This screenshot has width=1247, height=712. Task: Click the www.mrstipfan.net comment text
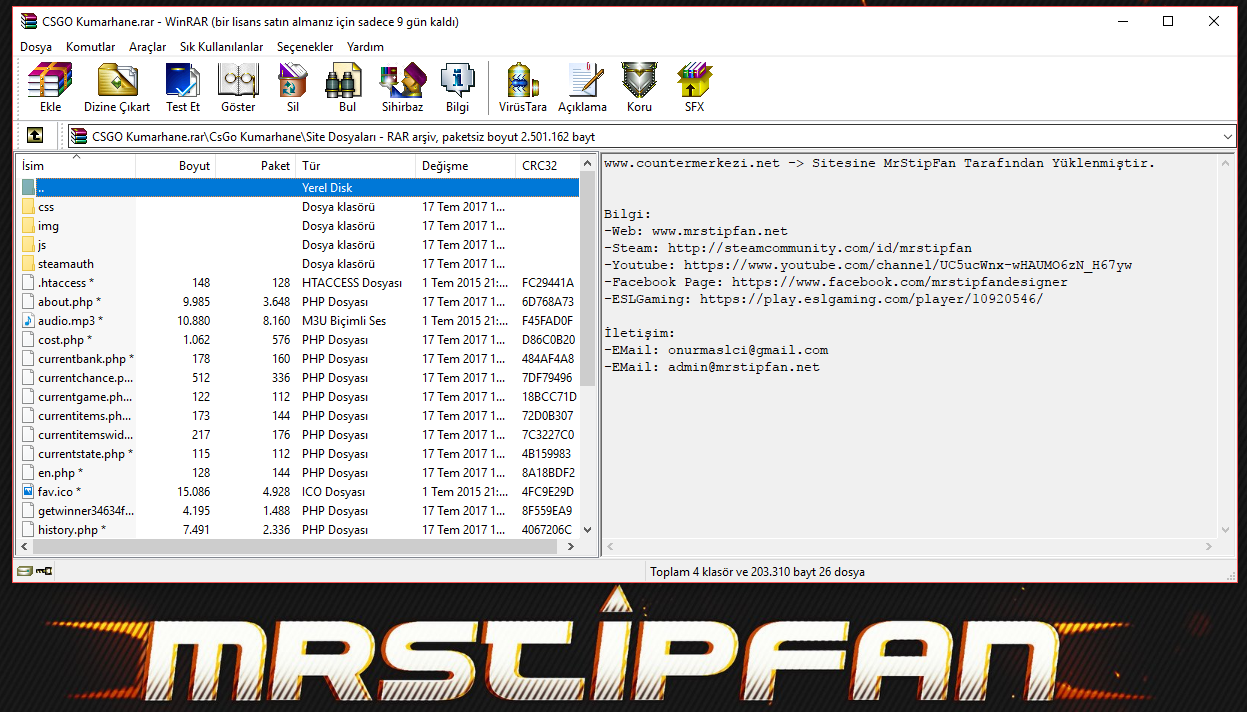(720, 231)
